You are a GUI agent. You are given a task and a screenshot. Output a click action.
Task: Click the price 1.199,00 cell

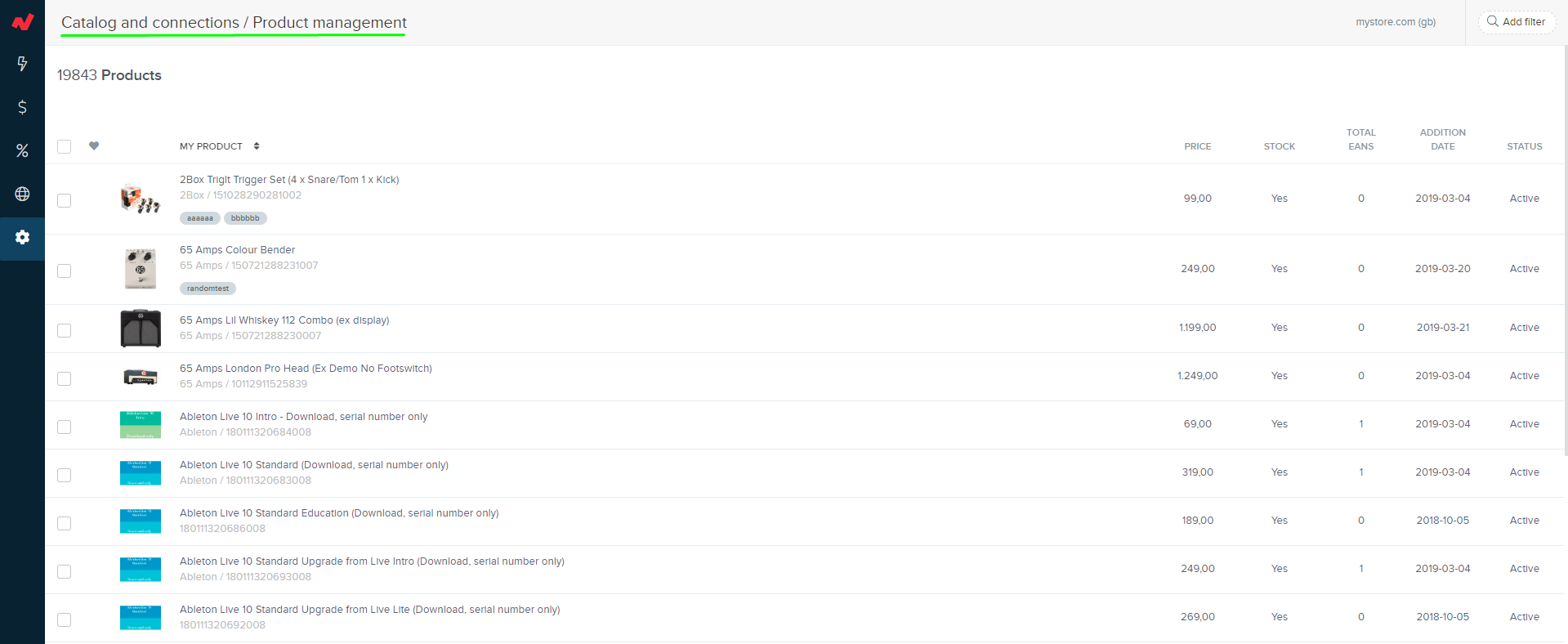pos(1197,328)
